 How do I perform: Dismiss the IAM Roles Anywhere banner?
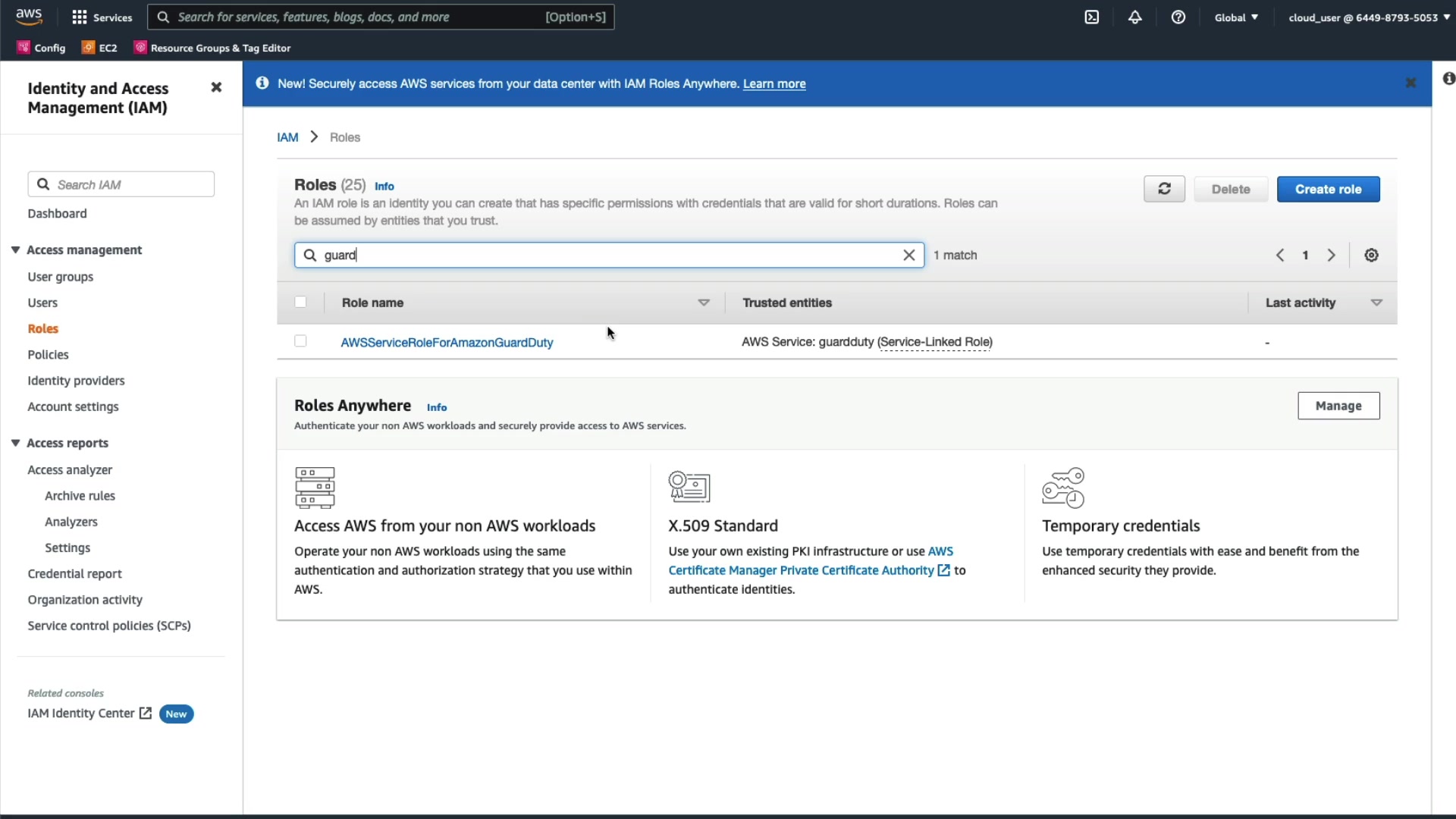pyautogui.click(x=1410, y=83)
